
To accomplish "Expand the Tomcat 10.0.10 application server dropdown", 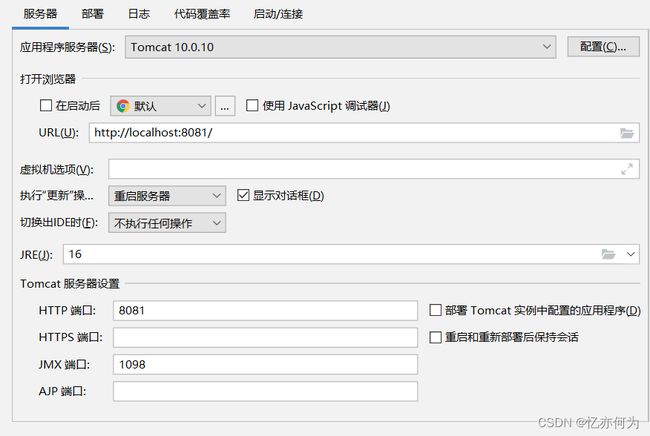I will click(340, 47).
